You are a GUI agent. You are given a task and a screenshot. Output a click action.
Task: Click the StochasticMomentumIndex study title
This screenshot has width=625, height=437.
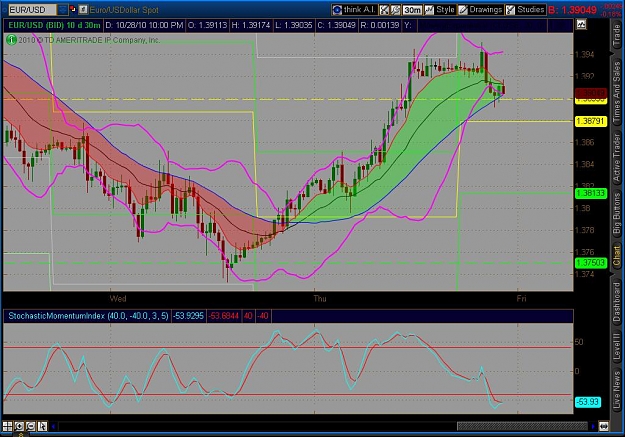pos(88,316)
